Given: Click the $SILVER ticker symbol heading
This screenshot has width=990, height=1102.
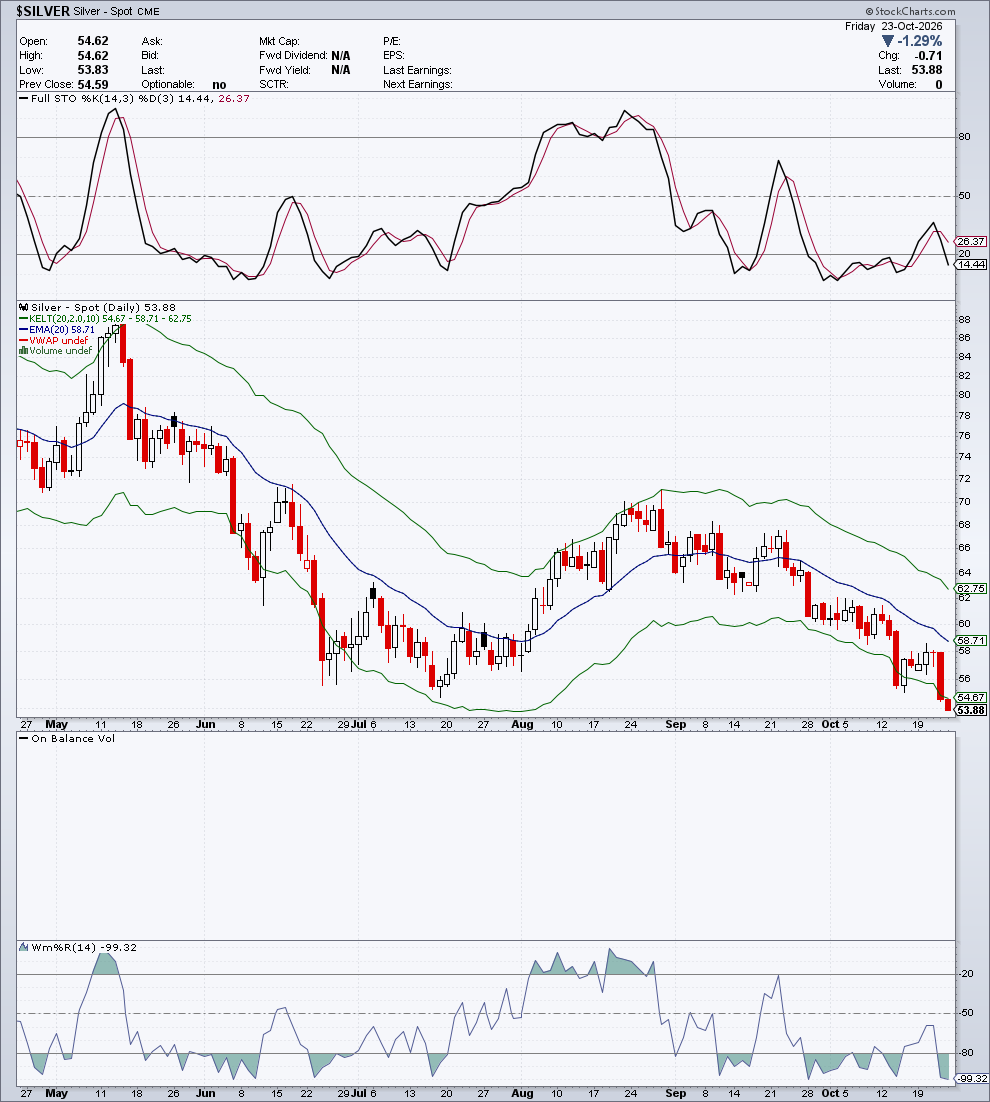Looking at the screenshot, I should point(44,11).
